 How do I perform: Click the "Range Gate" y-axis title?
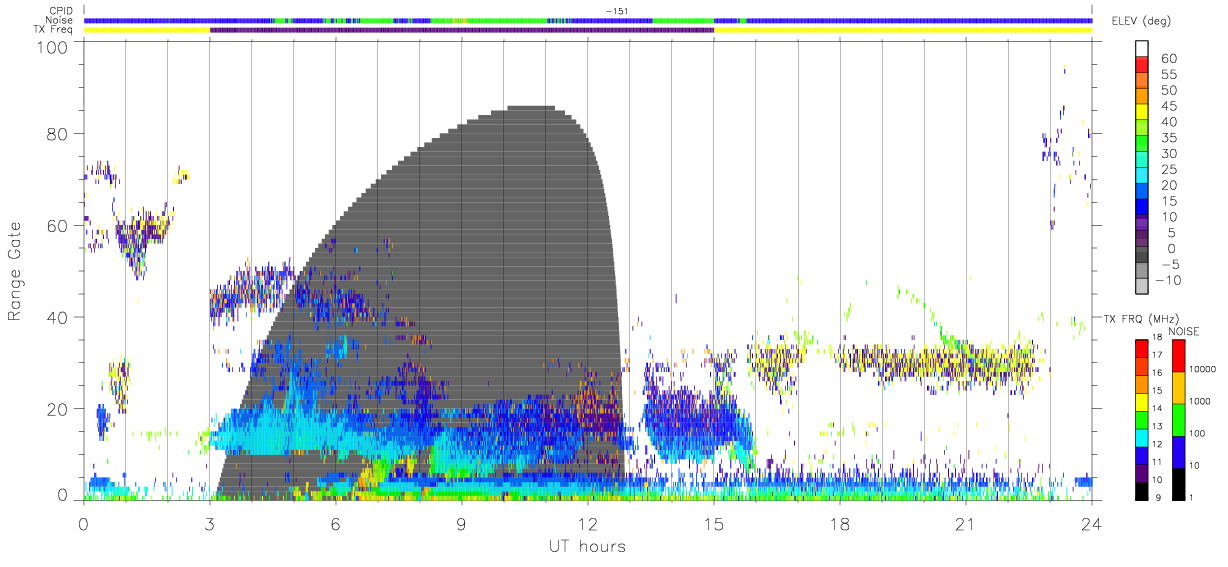coord(15,273)
